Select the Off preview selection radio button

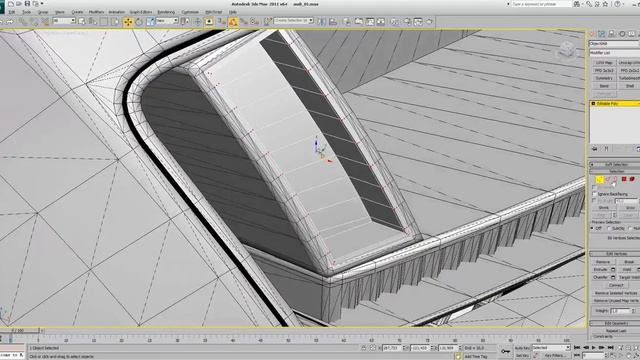pos(593,228)
